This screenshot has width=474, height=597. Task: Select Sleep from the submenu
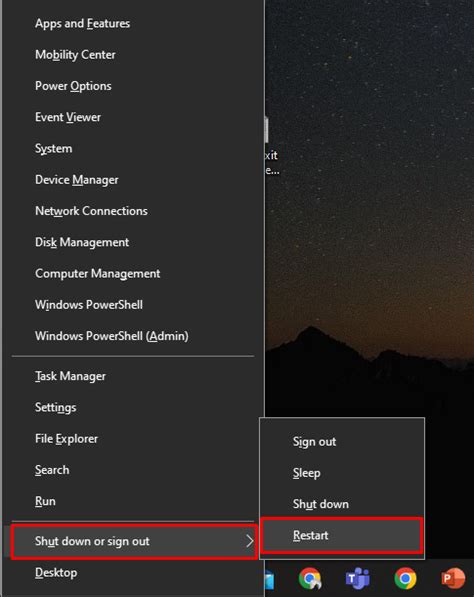(342, 472)
